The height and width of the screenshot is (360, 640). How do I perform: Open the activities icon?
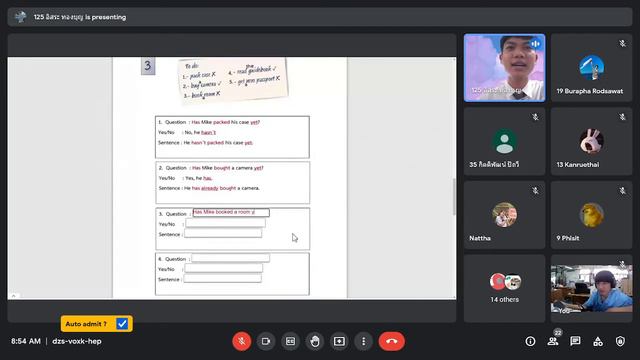pyautogui.click(x=598, y=341)
